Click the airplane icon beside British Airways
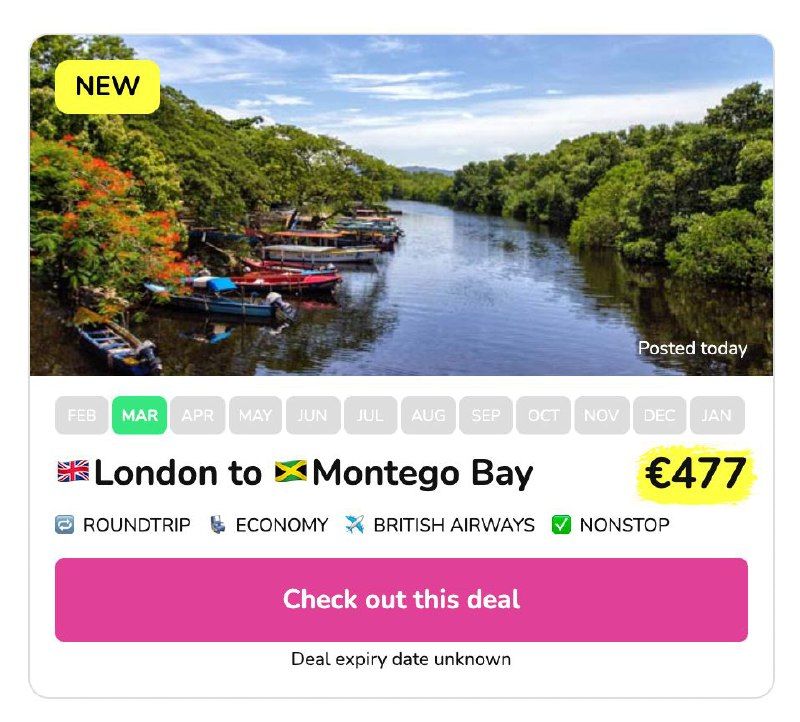The image size is (800, 722). click(355, 525)
